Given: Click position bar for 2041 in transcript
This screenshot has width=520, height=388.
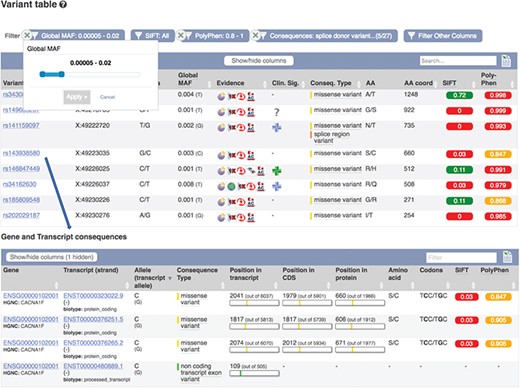Looking at the screenshot, I should (254, 303).
